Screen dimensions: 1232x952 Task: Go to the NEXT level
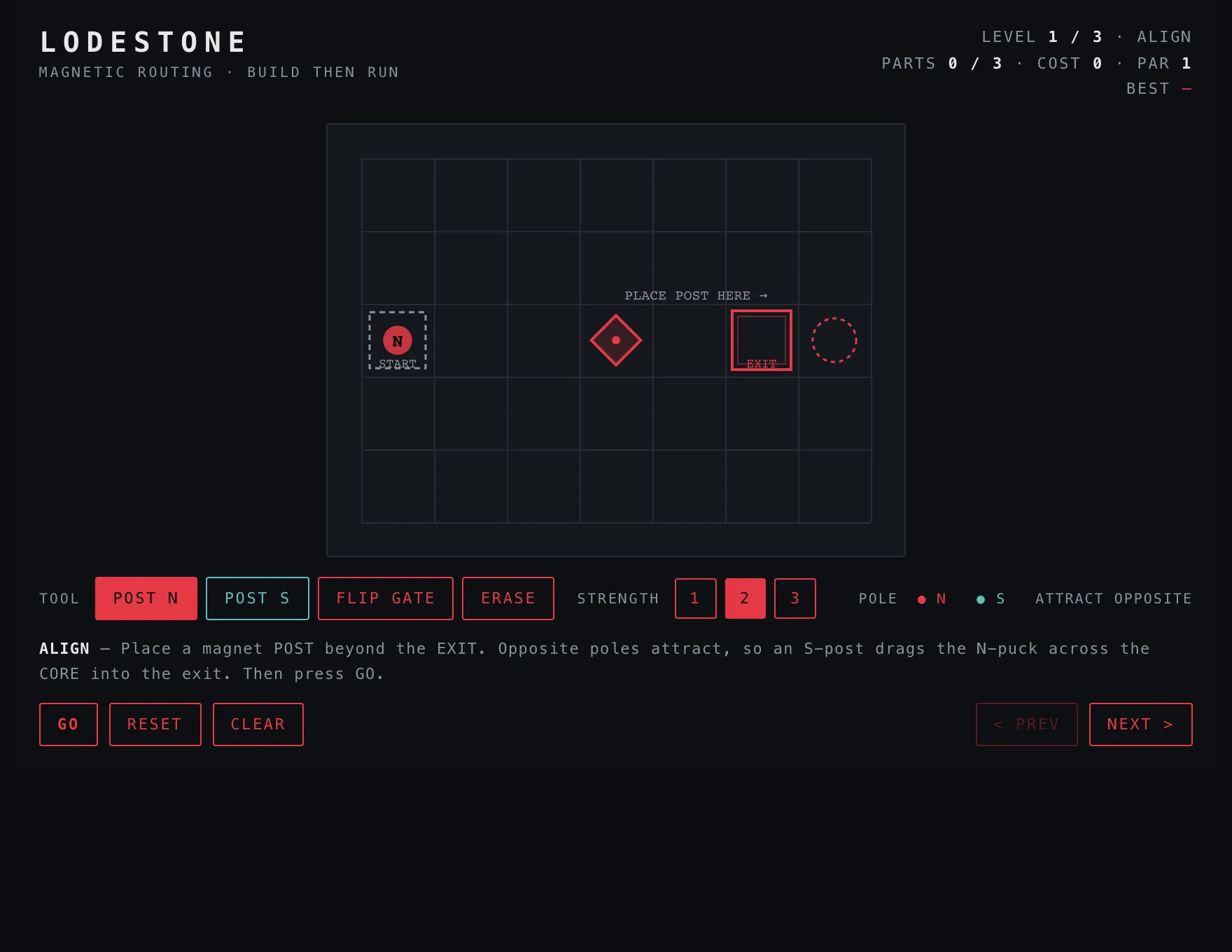1141,724
